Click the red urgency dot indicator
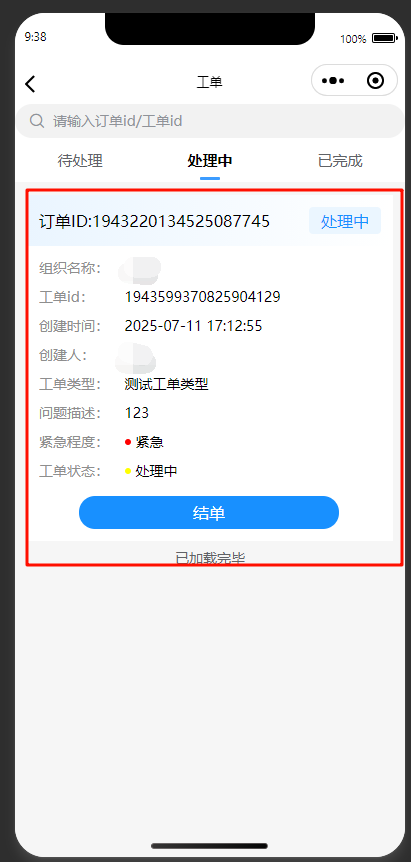This screenshot has height=862, width=411. (x=128, y=441)
